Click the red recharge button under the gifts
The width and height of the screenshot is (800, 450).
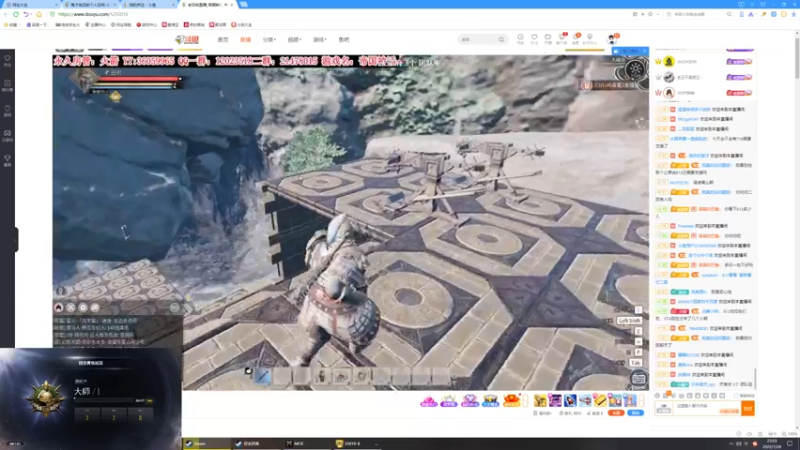click(616, 413)
